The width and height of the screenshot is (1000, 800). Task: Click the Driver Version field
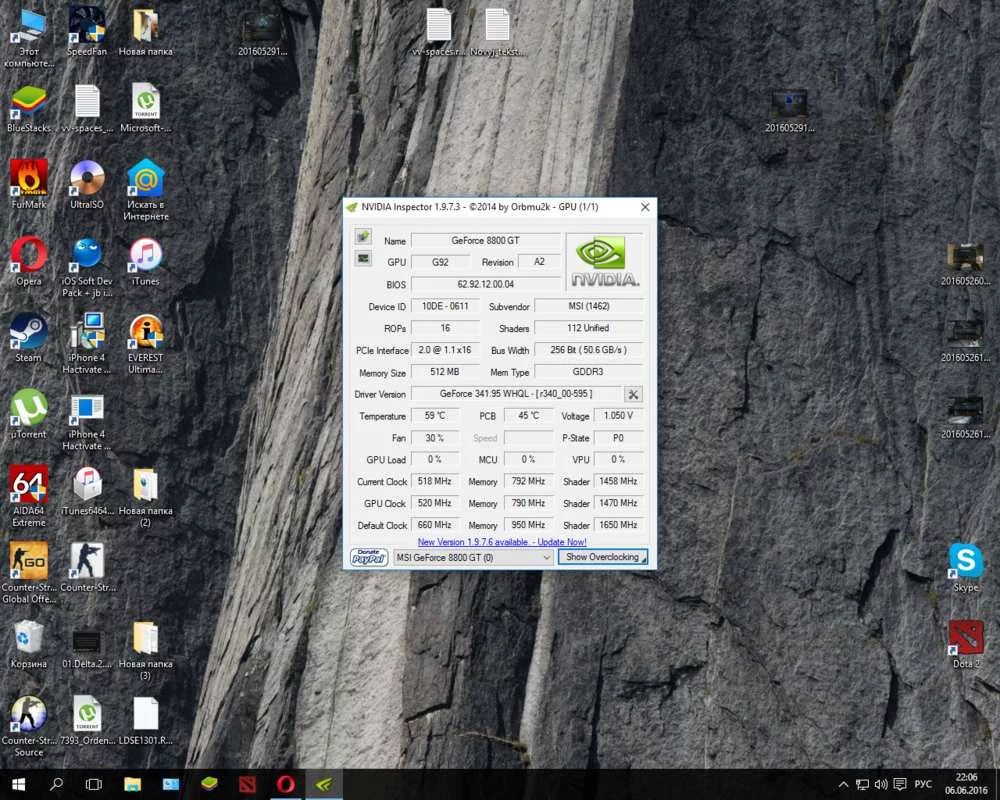pos(516,394)
